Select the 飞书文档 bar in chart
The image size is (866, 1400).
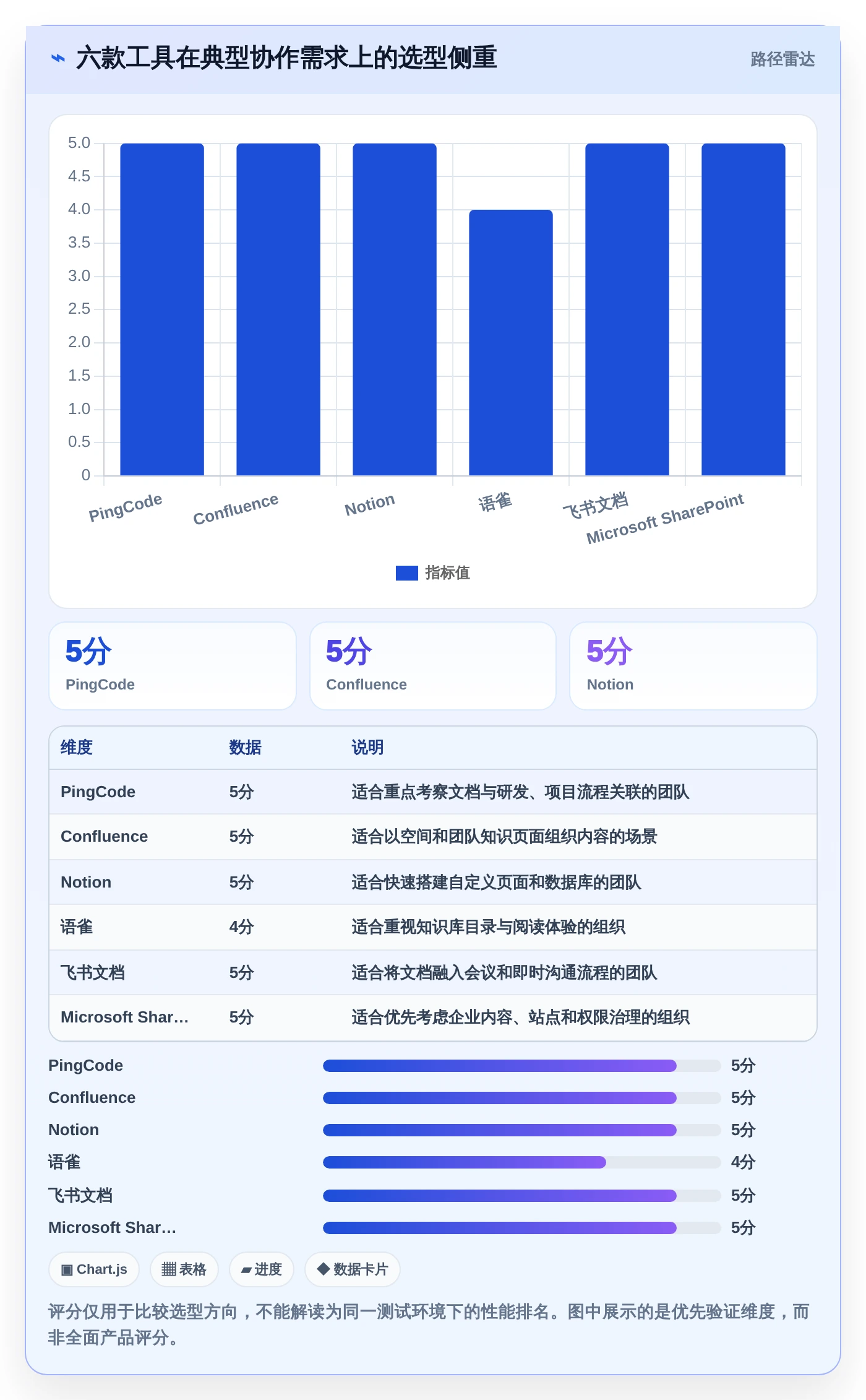coord(627,309)
